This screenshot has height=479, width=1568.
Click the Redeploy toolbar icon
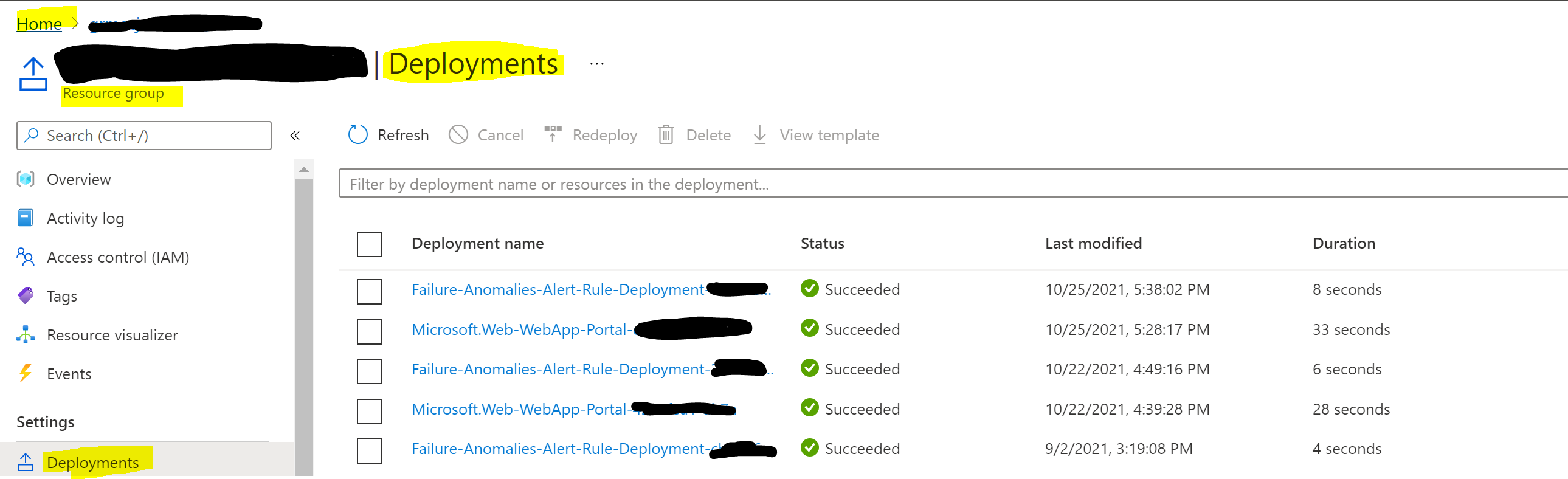tap(552, 133)
